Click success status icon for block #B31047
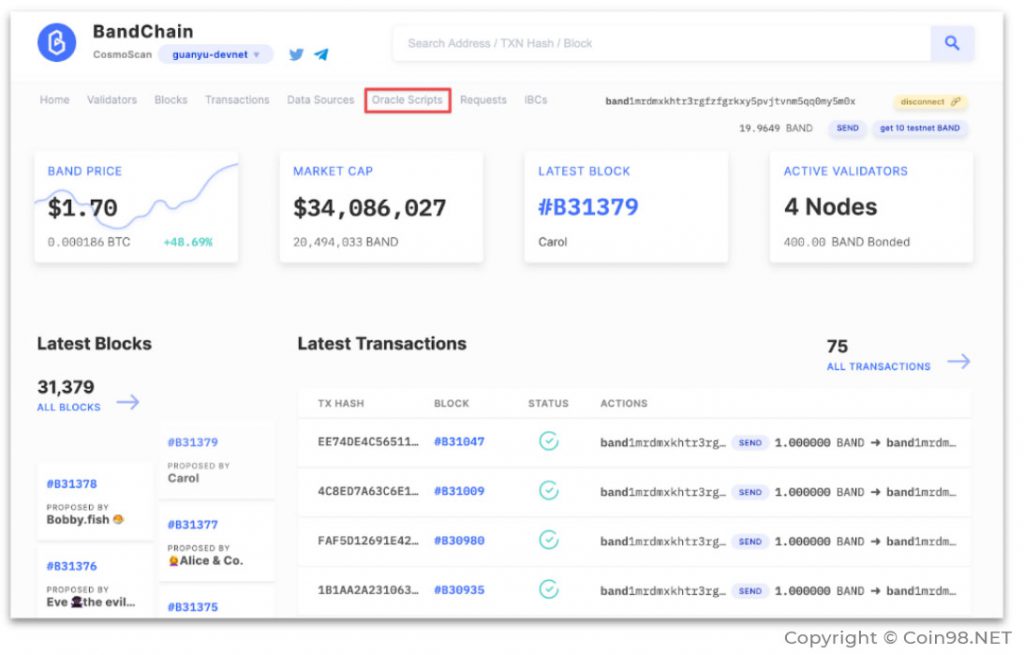The image size is (1024, 655). (x=549, y=441)
